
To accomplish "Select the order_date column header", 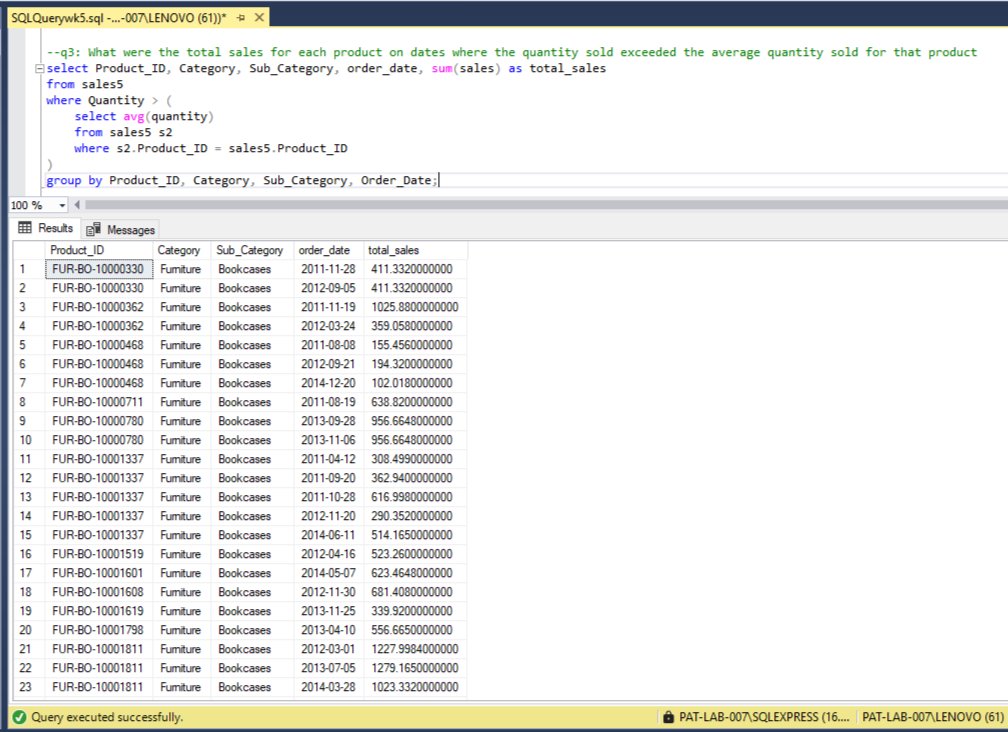I will [x=328, y=250].
